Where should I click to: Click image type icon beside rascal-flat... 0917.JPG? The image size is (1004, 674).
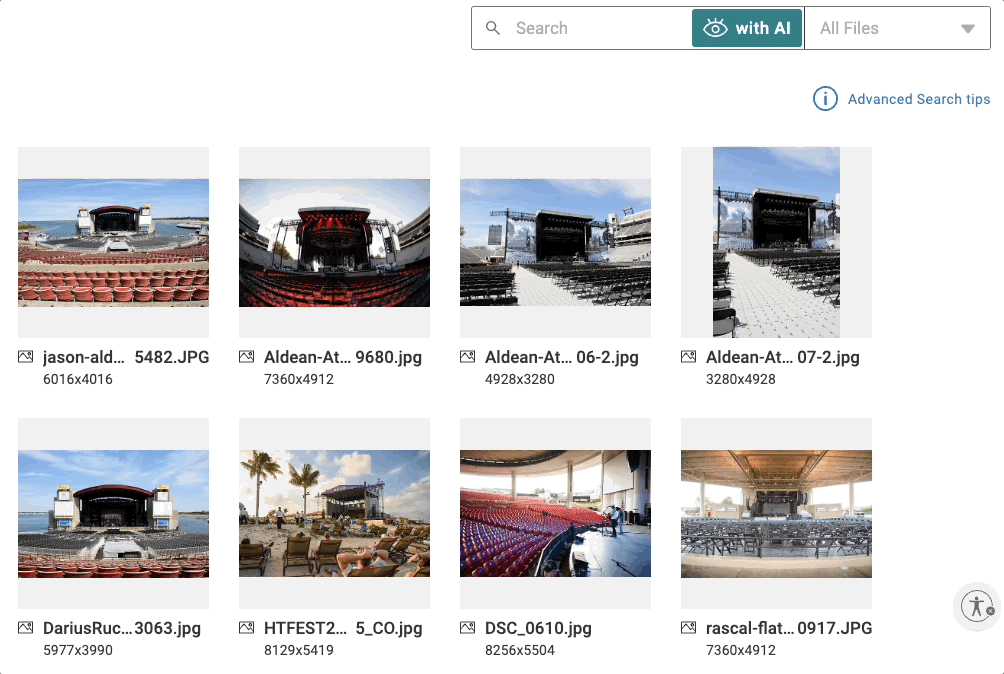click(x=688, y=627)
